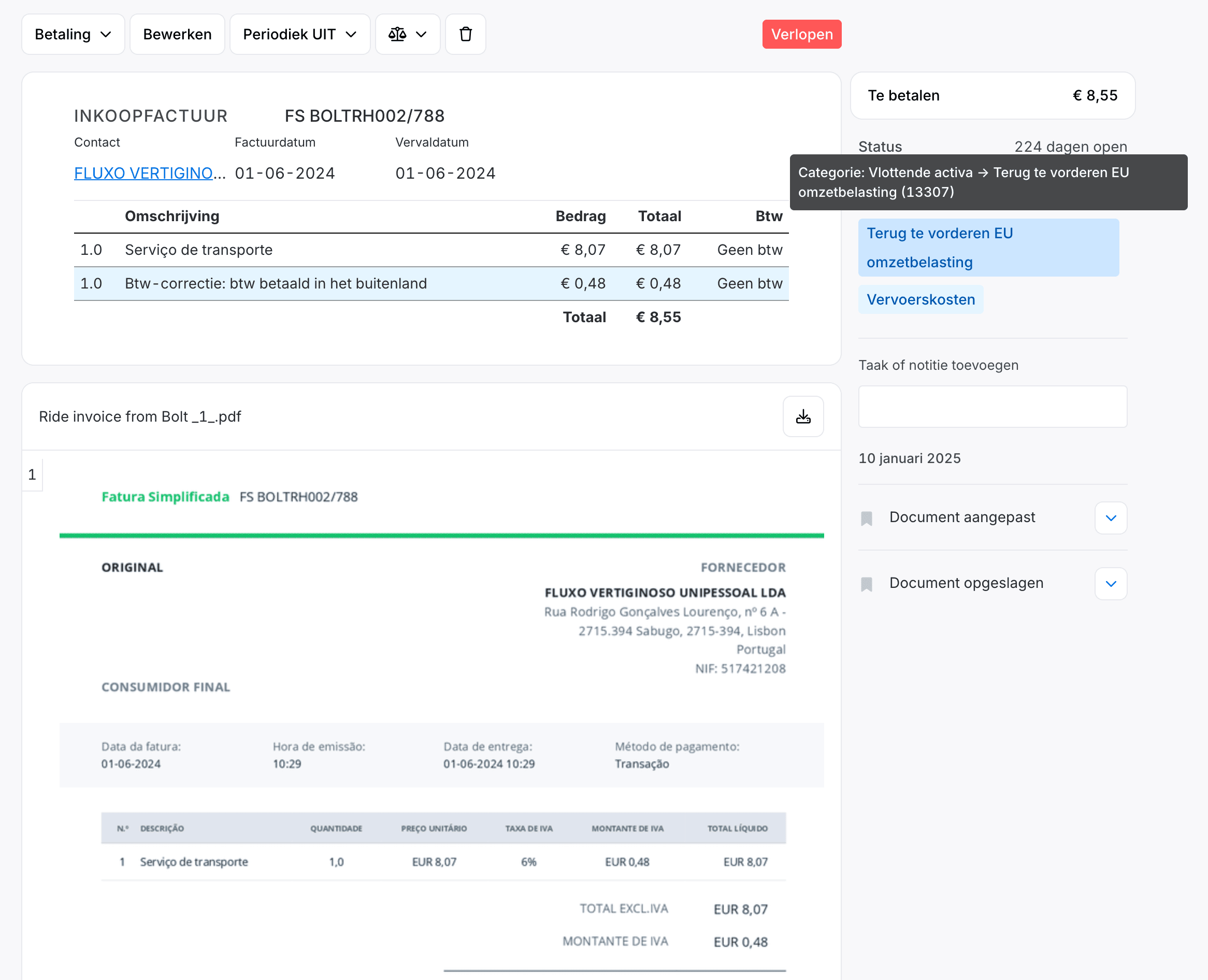Open the Periodiek UIT dropdown
Image resolution: width=1208 pixels, height=980 pixels.
[299, 34]
